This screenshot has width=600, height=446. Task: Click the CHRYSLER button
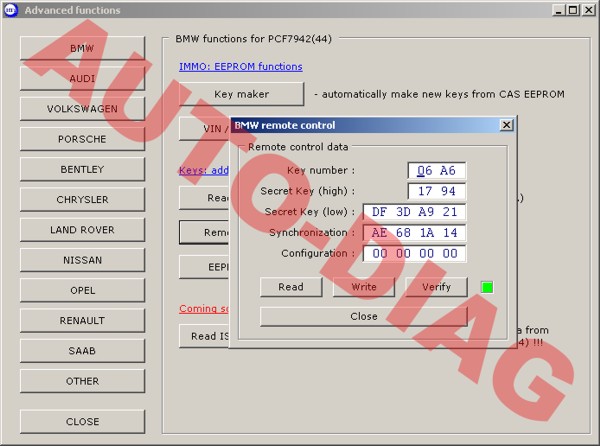pyautogui.click(x=82, y=199)
